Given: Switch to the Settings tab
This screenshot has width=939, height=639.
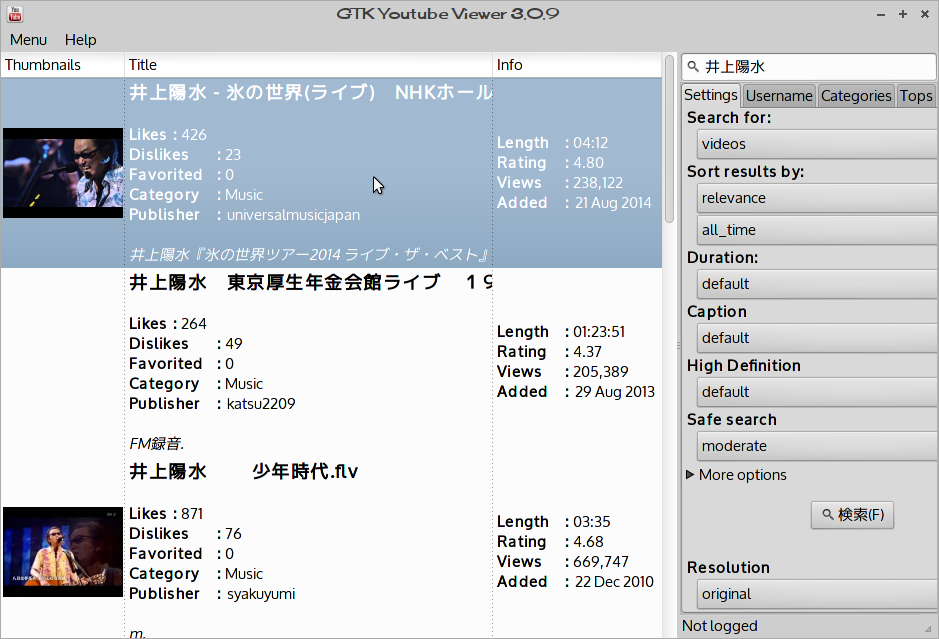Looking at the screenshot, I should [711, 95].
